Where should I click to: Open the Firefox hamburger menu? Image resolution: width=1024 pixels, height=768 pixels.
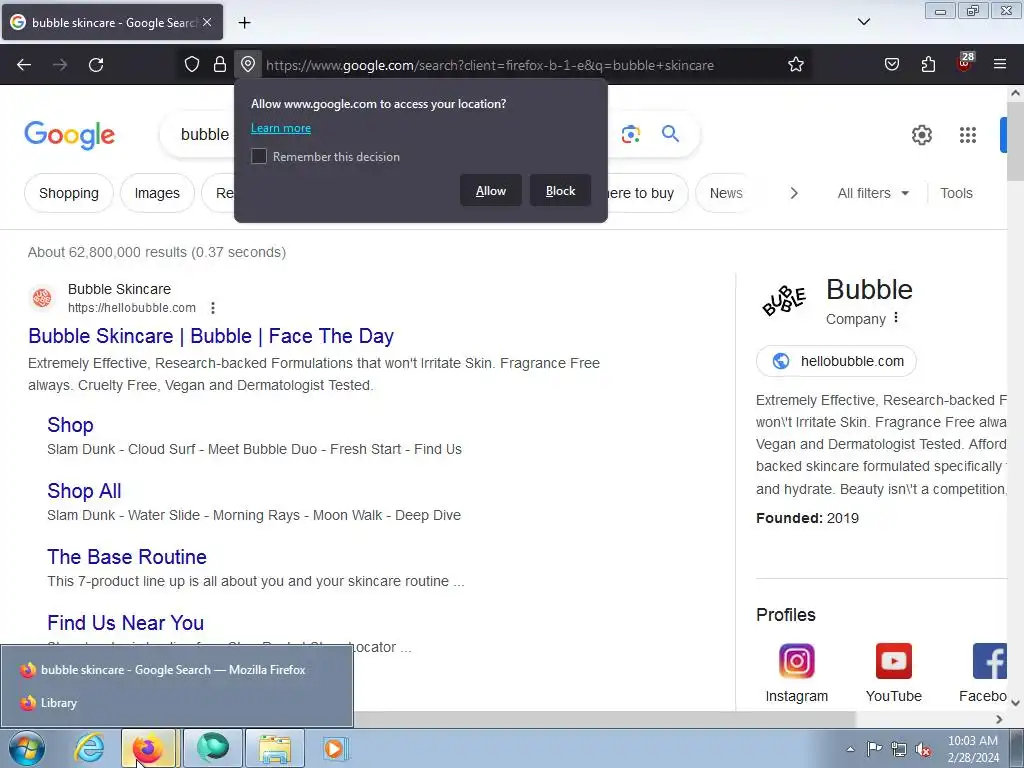1000,64
